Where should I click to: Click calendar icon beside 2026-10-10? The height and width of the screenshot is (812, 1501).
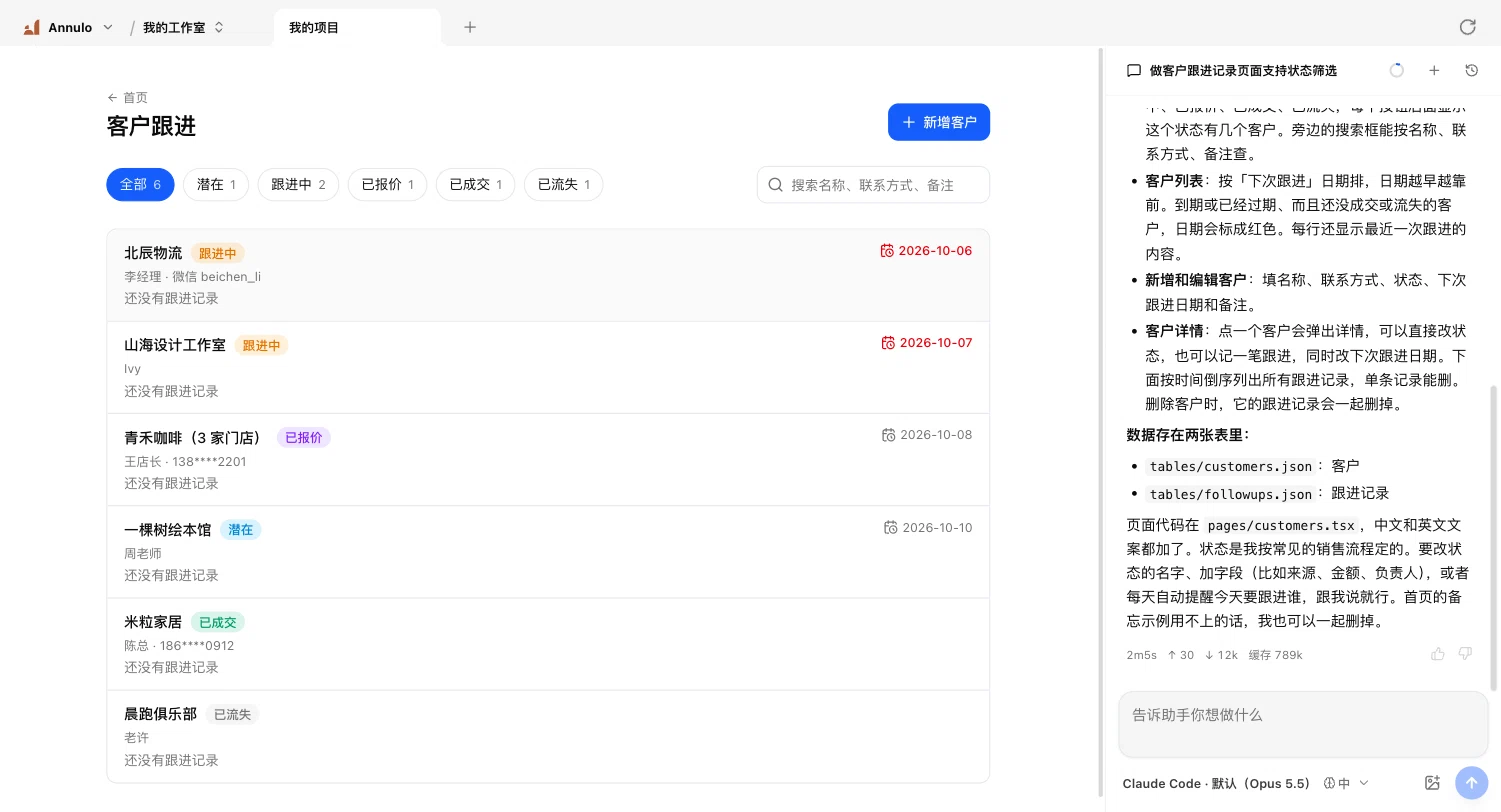(x=890, y=527)
